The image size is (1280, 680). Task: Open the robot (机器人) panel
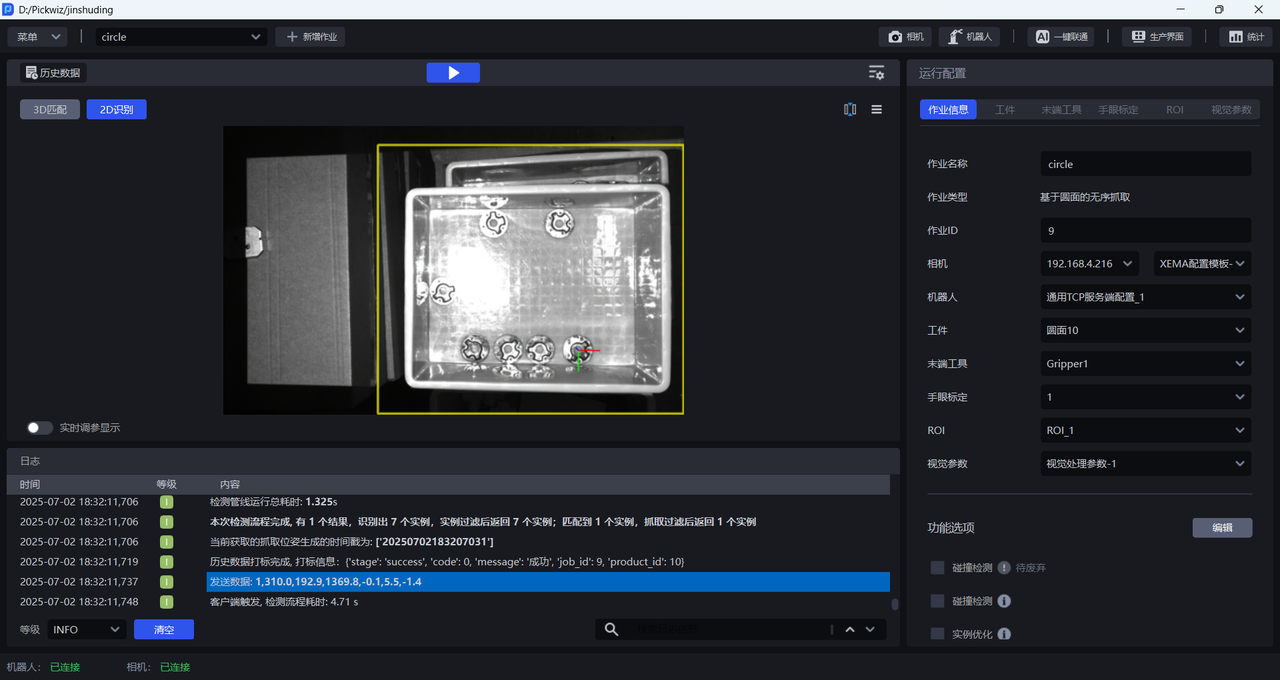pyautogui.click(x=969, y=37)
